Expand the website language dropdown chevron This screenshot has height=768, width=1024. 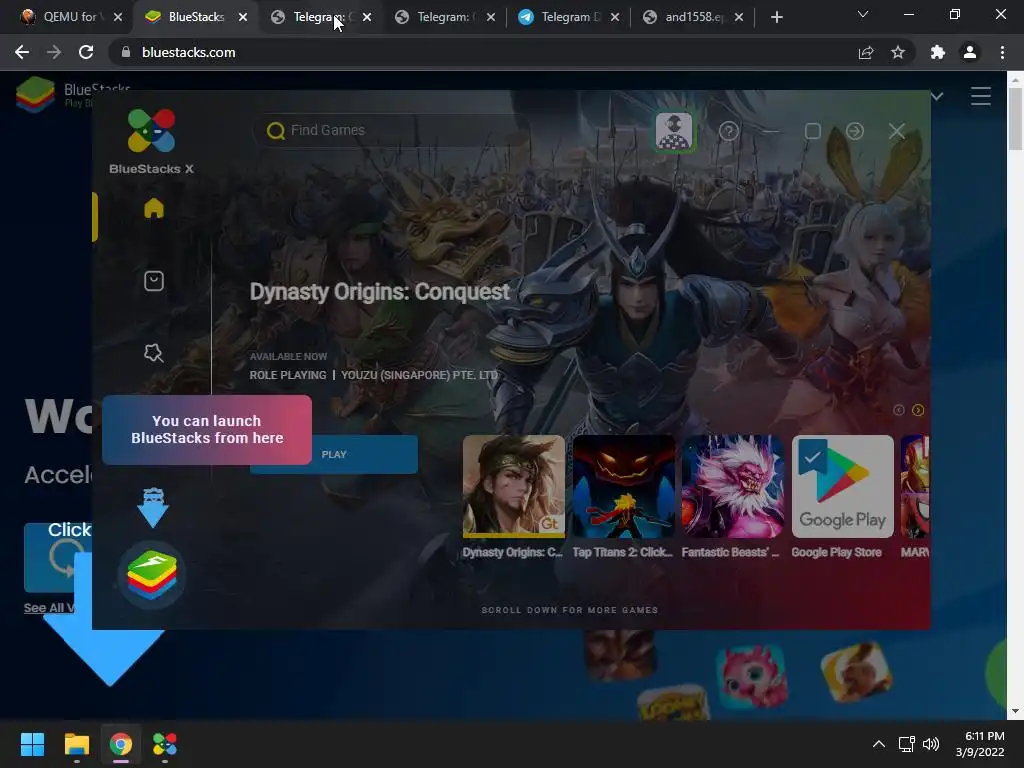tap(937, 97)
